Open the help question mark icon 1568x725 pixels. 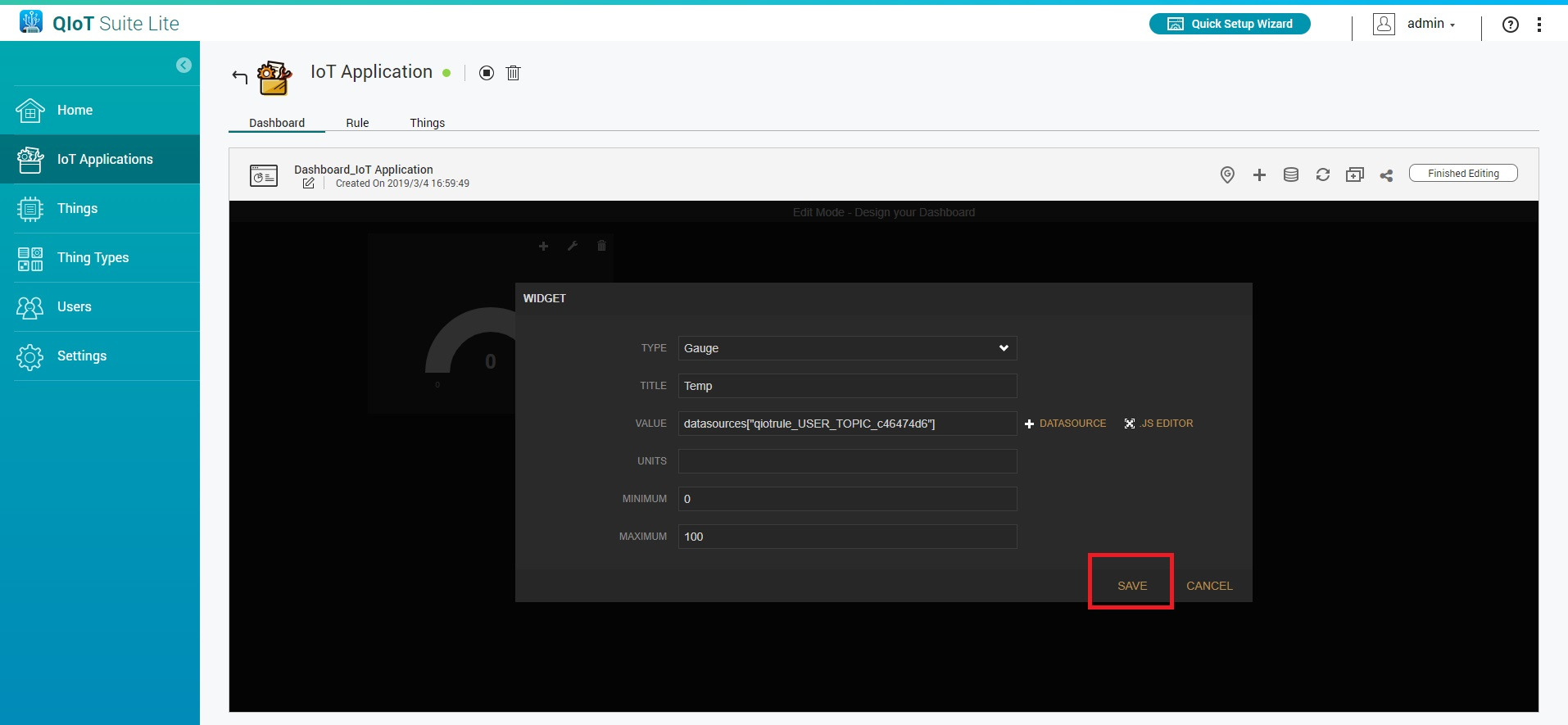coord(1511,25)
